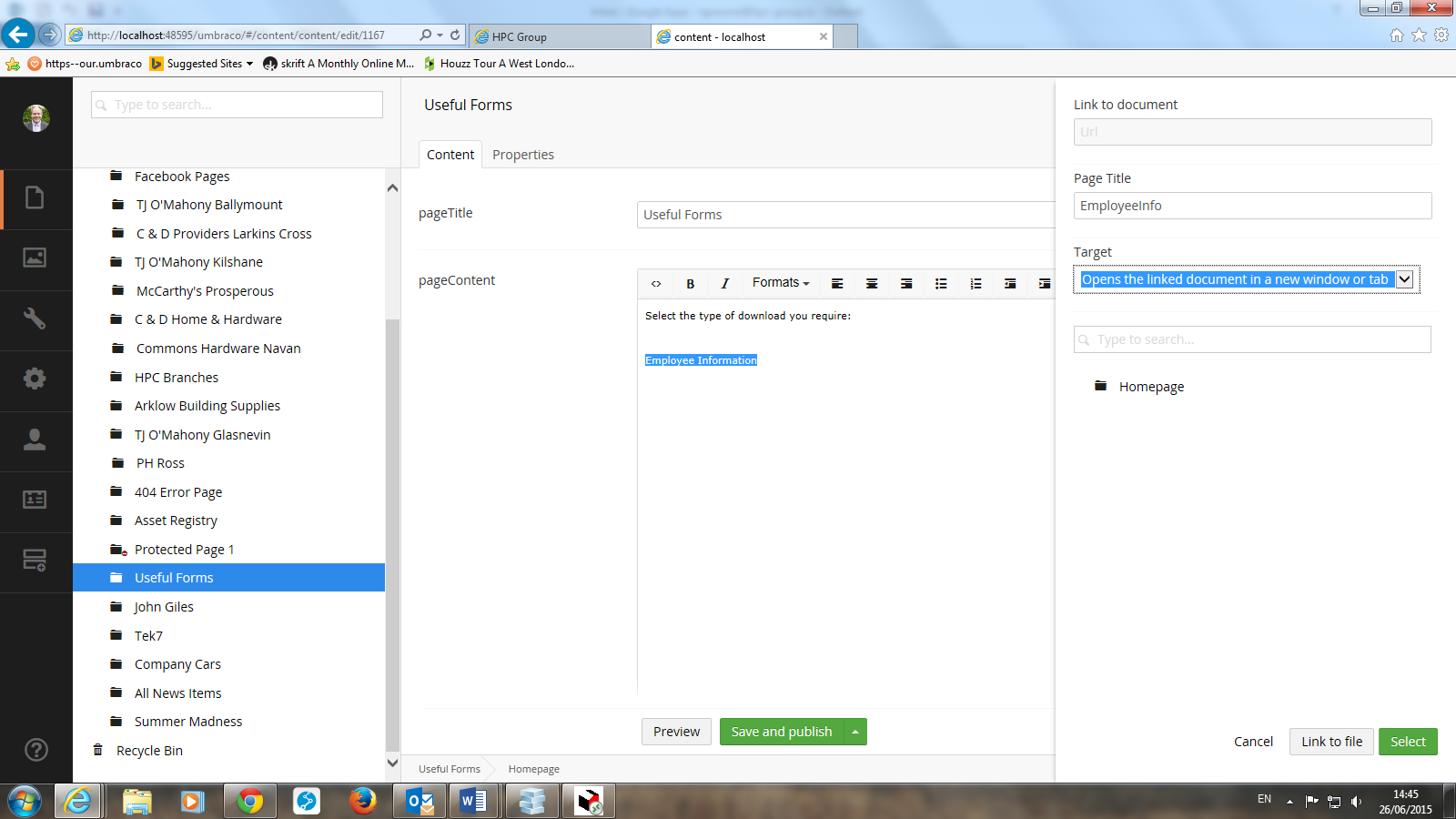Click the volume icon in system tray
This screenshot has width=1456, height=819.
point(1356,802)
